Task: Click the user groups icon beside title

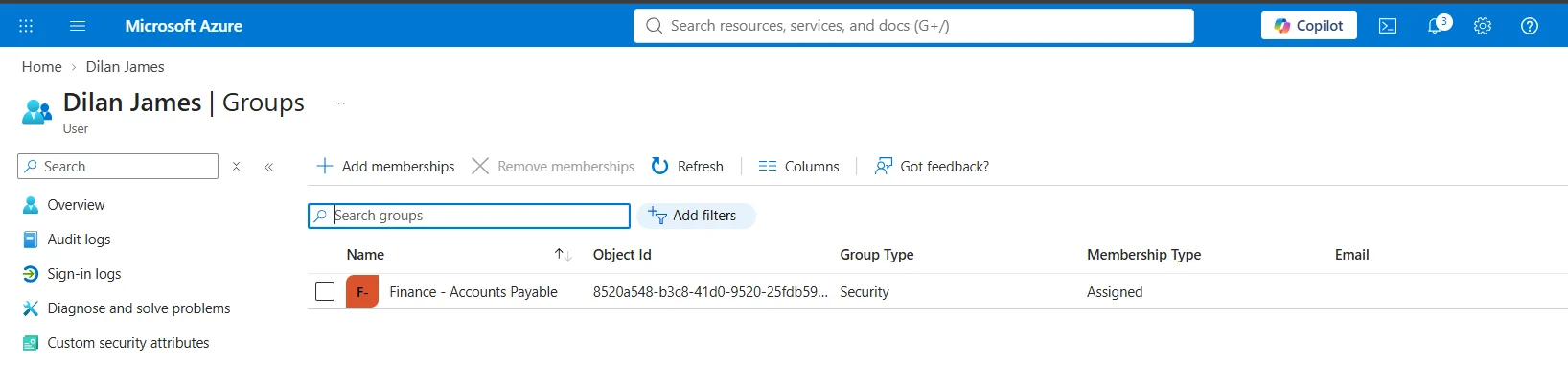Action: tap(36, 111)
